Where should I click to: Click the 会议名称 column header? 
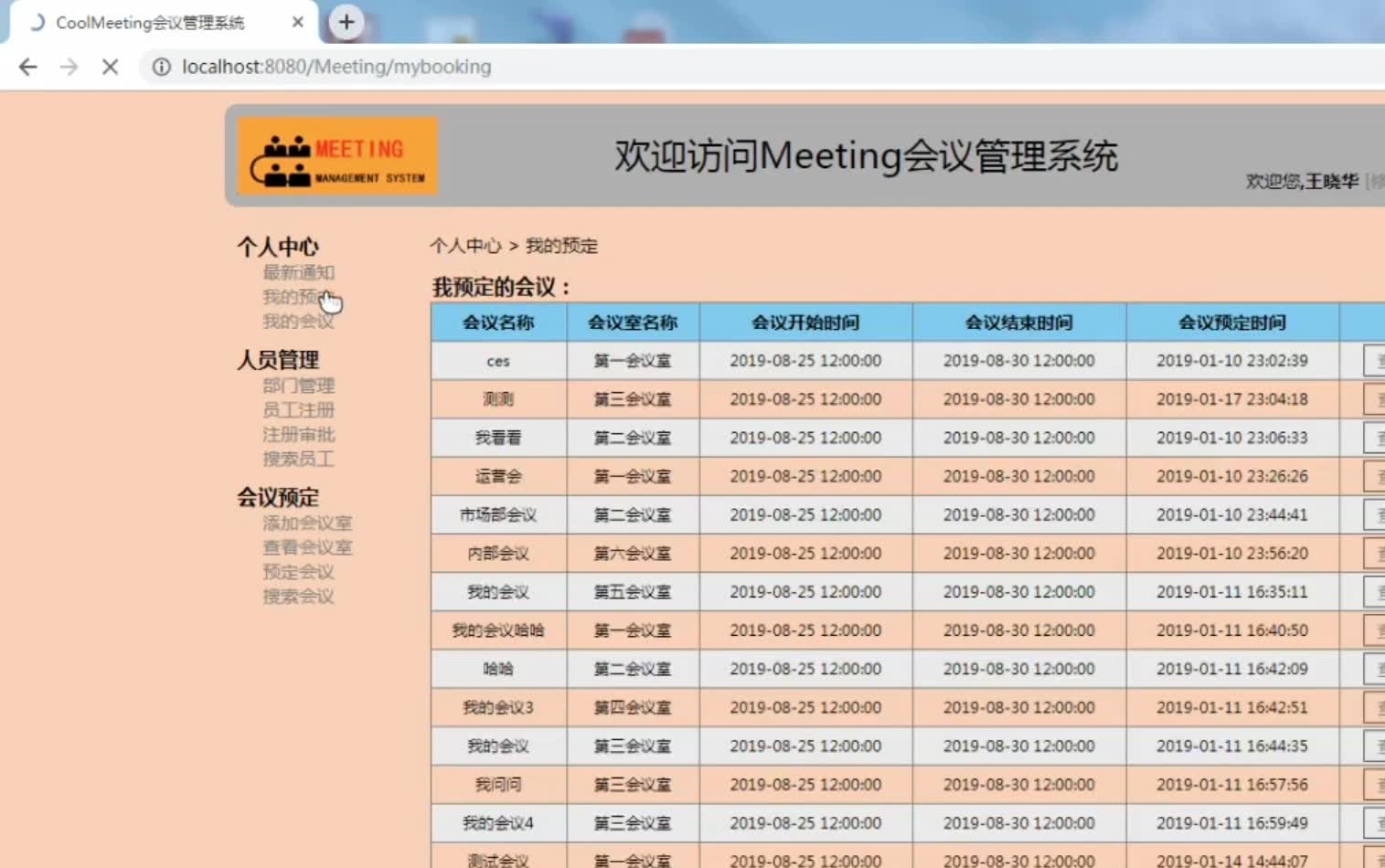(x=498, y=323)
